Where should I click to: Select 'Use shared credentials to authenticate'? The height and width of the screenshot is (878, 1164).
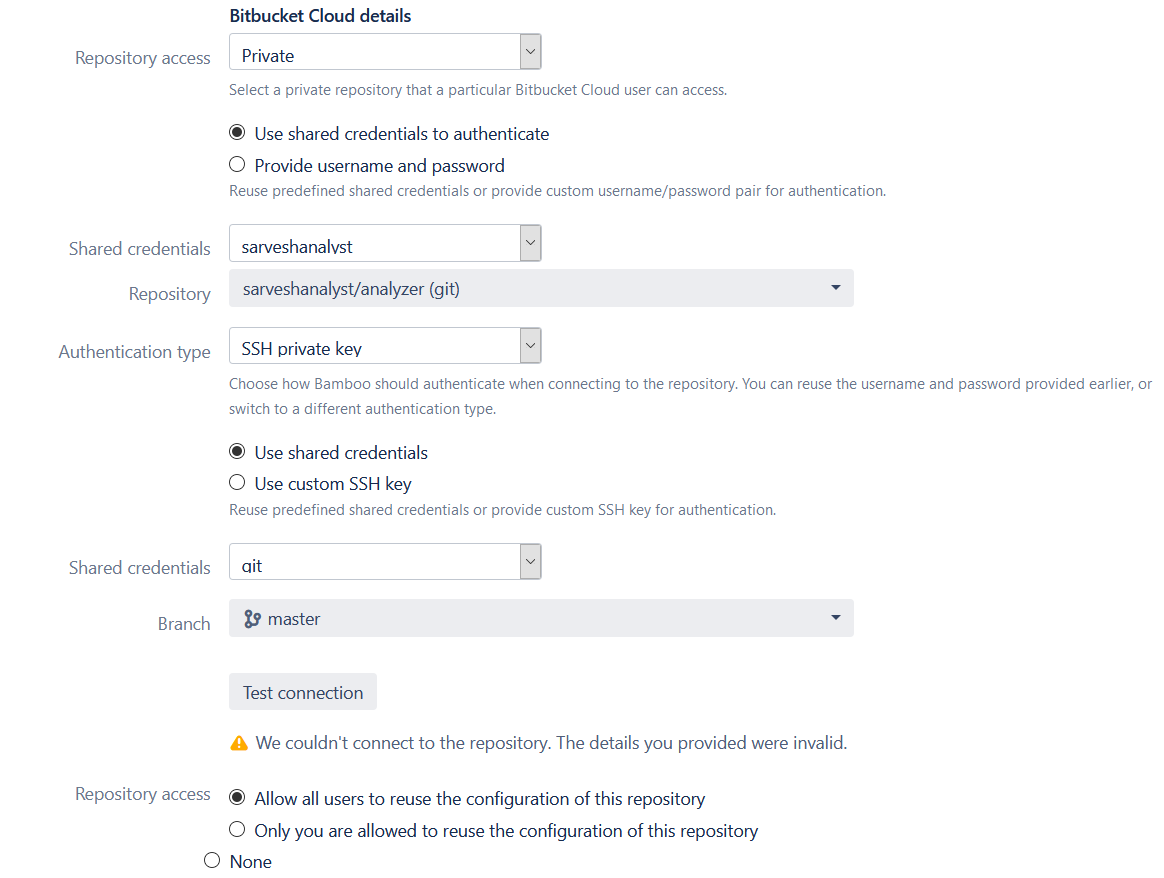pyautogui.click(x=237, y=131)
